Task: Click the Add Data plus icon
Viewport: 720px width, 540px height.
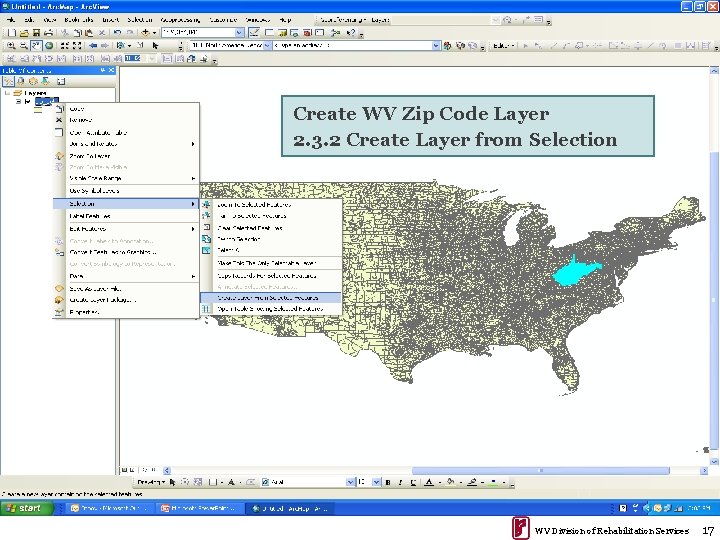Action: [145, 33]
